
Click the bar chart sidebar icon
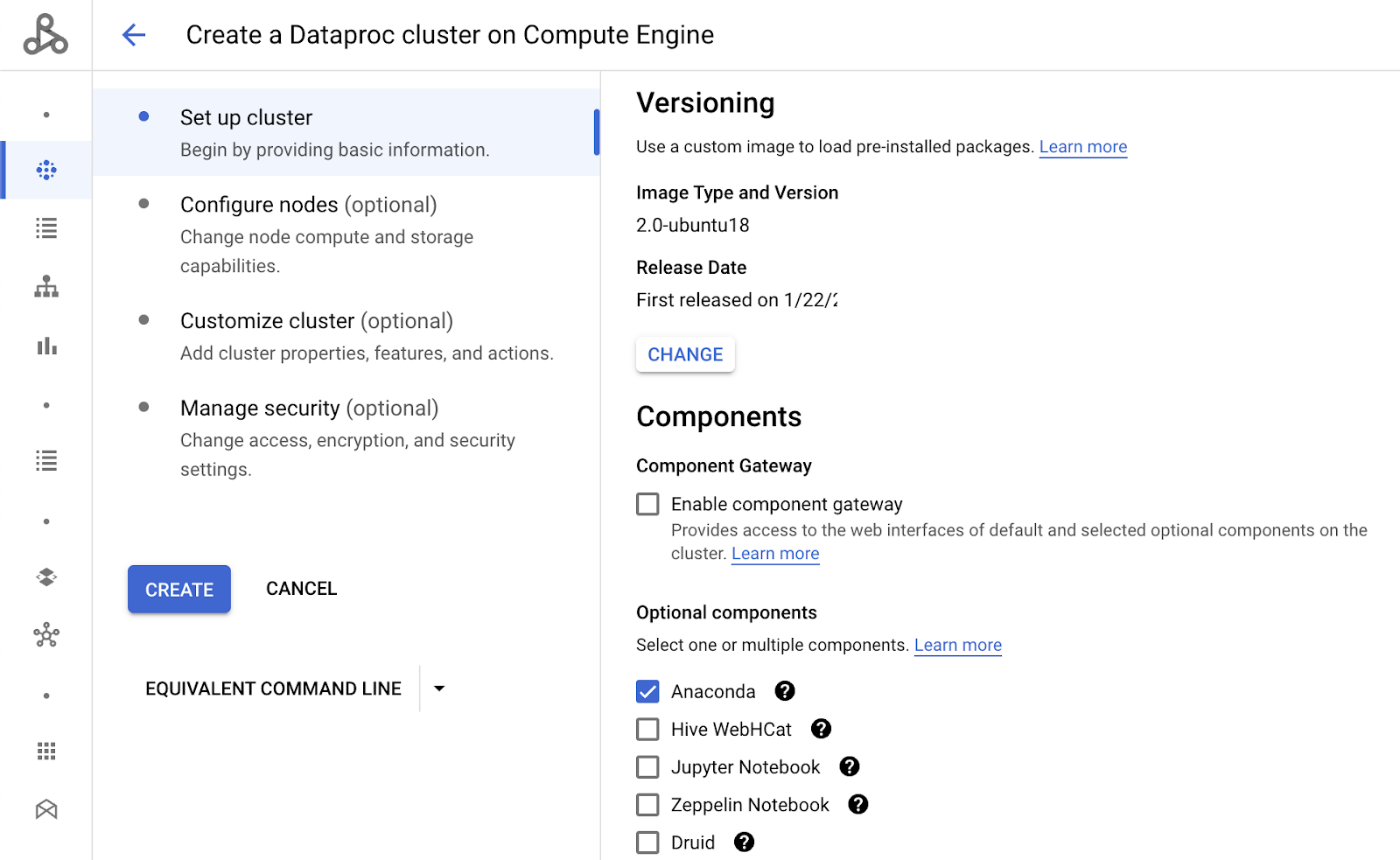[x=46, y=346]
